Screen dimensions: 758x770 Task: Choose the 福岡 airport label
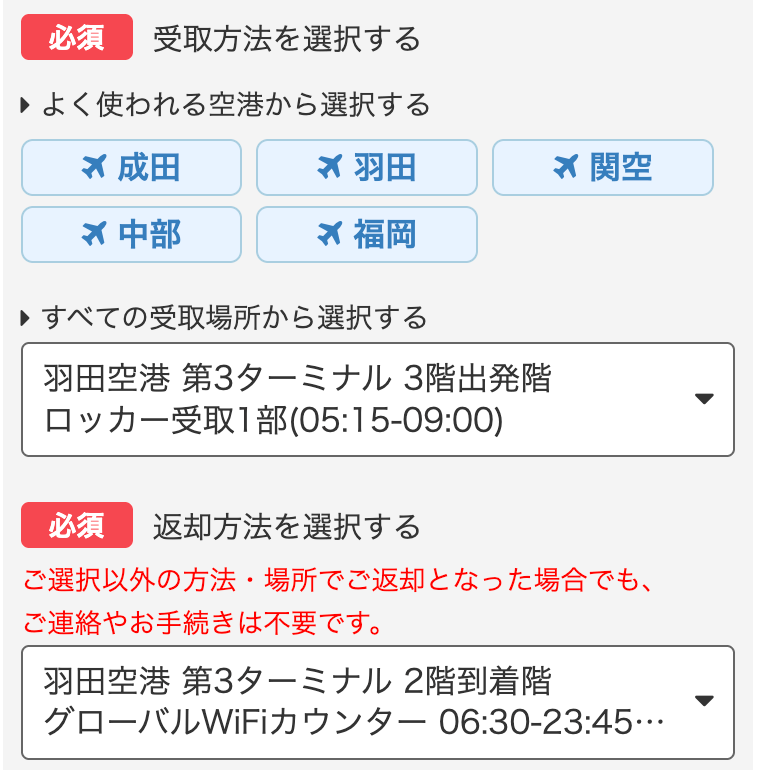click(x=385, y=234)
